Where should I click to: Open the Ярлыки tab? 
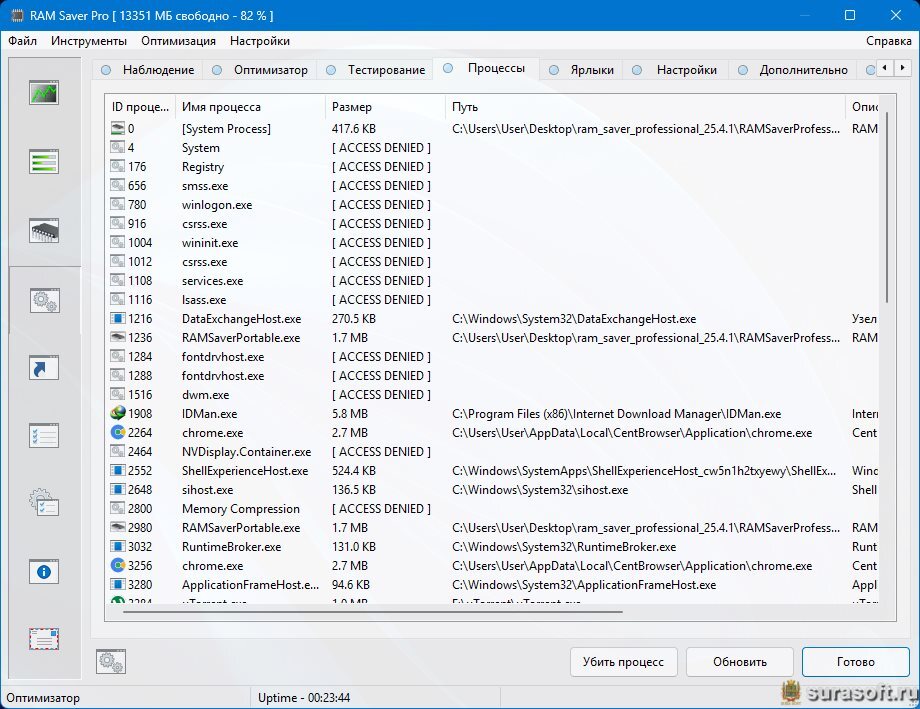581,70
